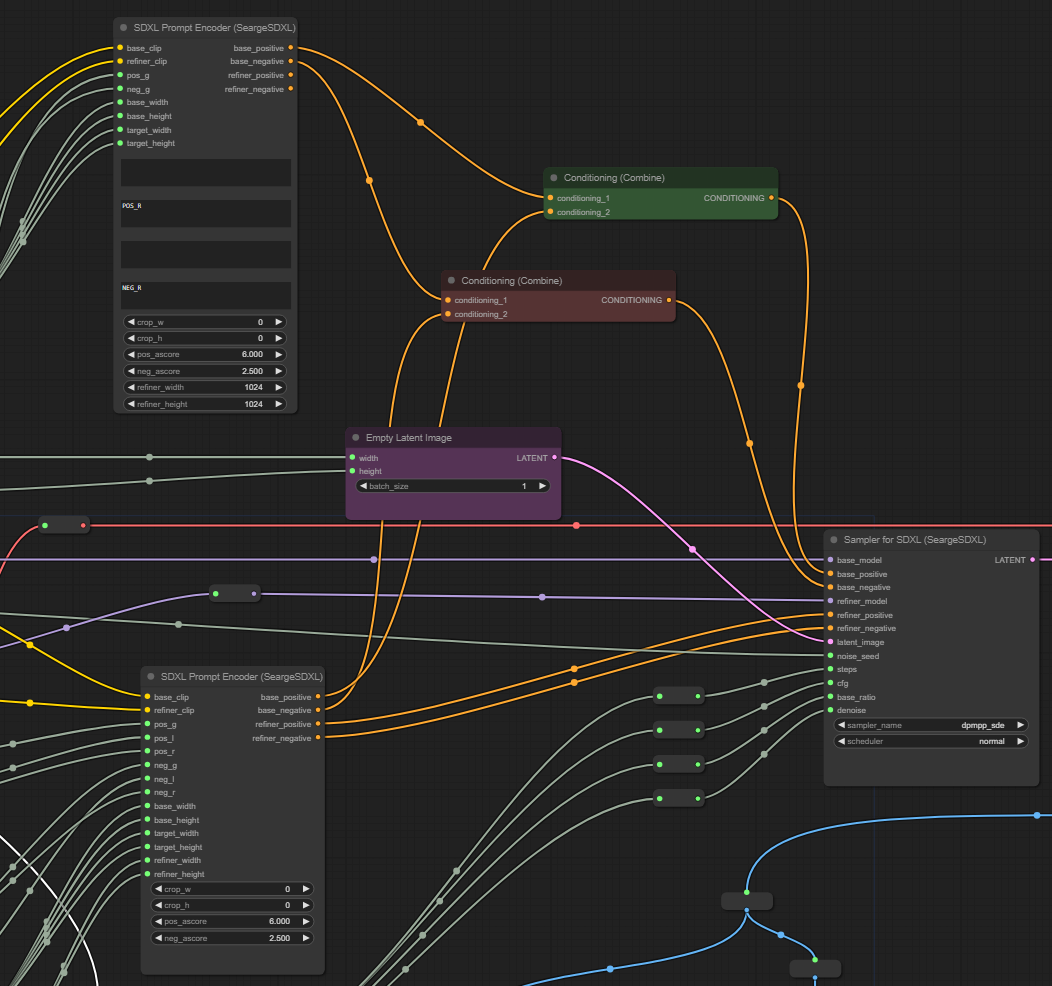1052x986 pixels.
Task: Click the base_model input socket on the Sampler
Action: 830,560
